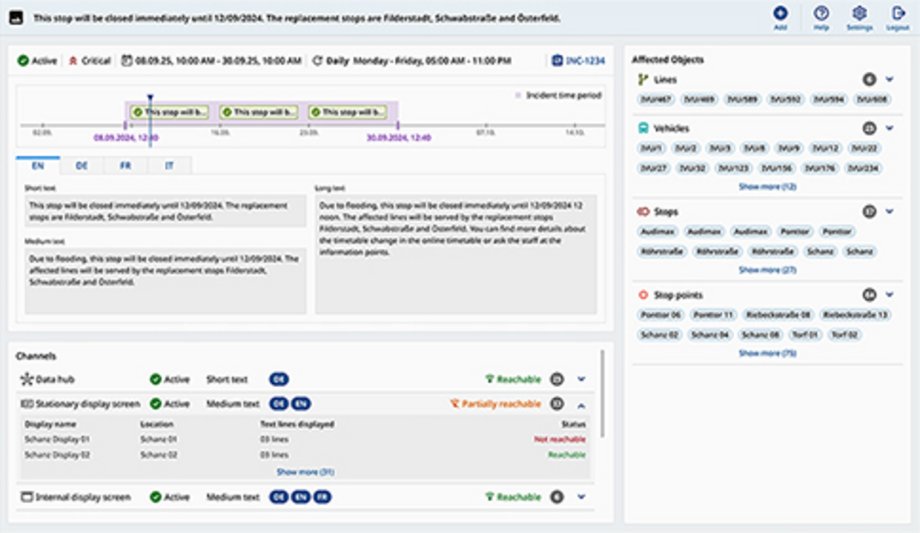Click the Data hub channel icon
Viewport: 920px width, 533px height.
(x=26, y=379)
